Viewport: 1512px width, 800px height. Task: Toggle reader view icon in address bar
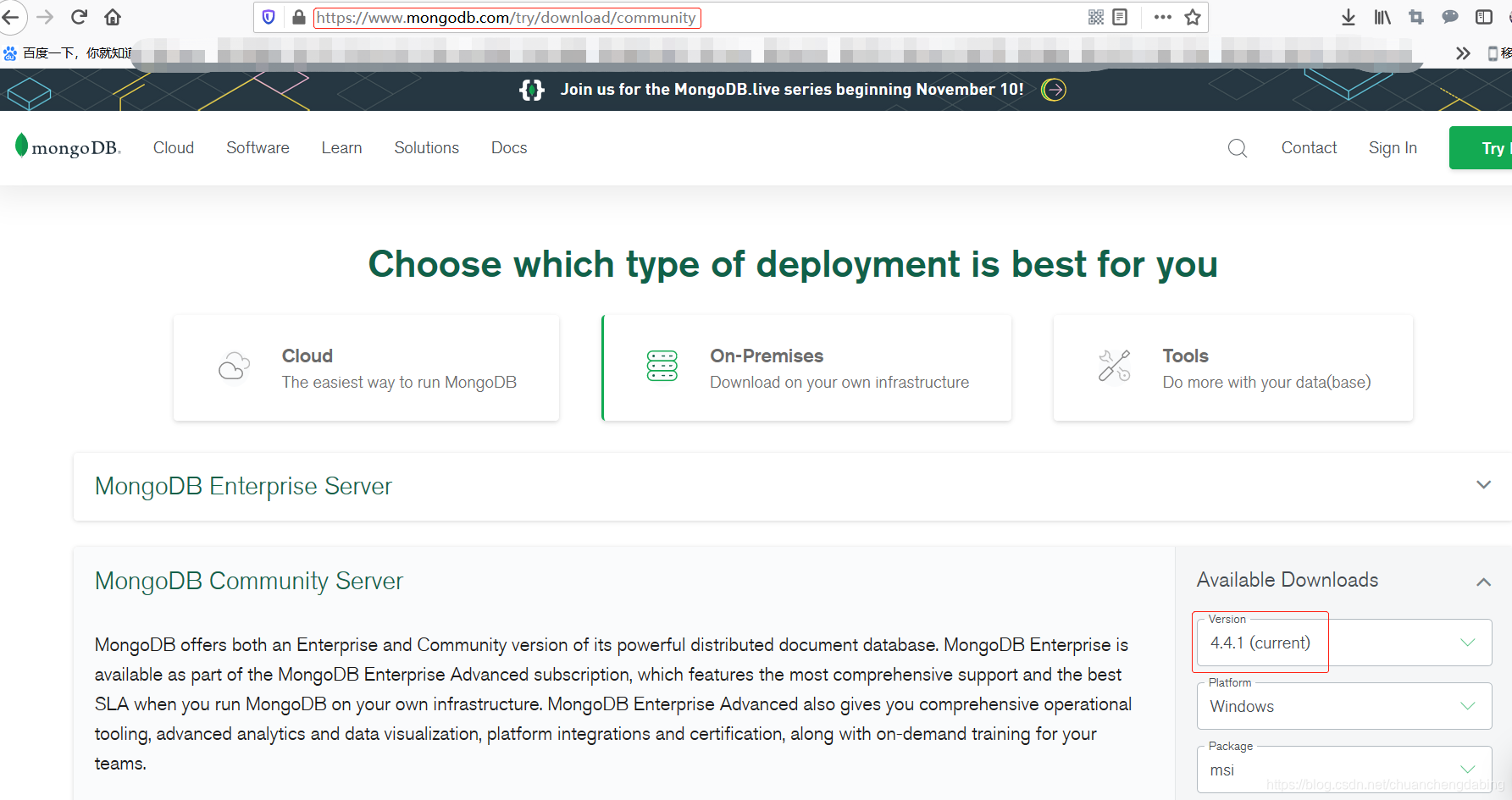pyautogui.click(x=1120, y=17)
